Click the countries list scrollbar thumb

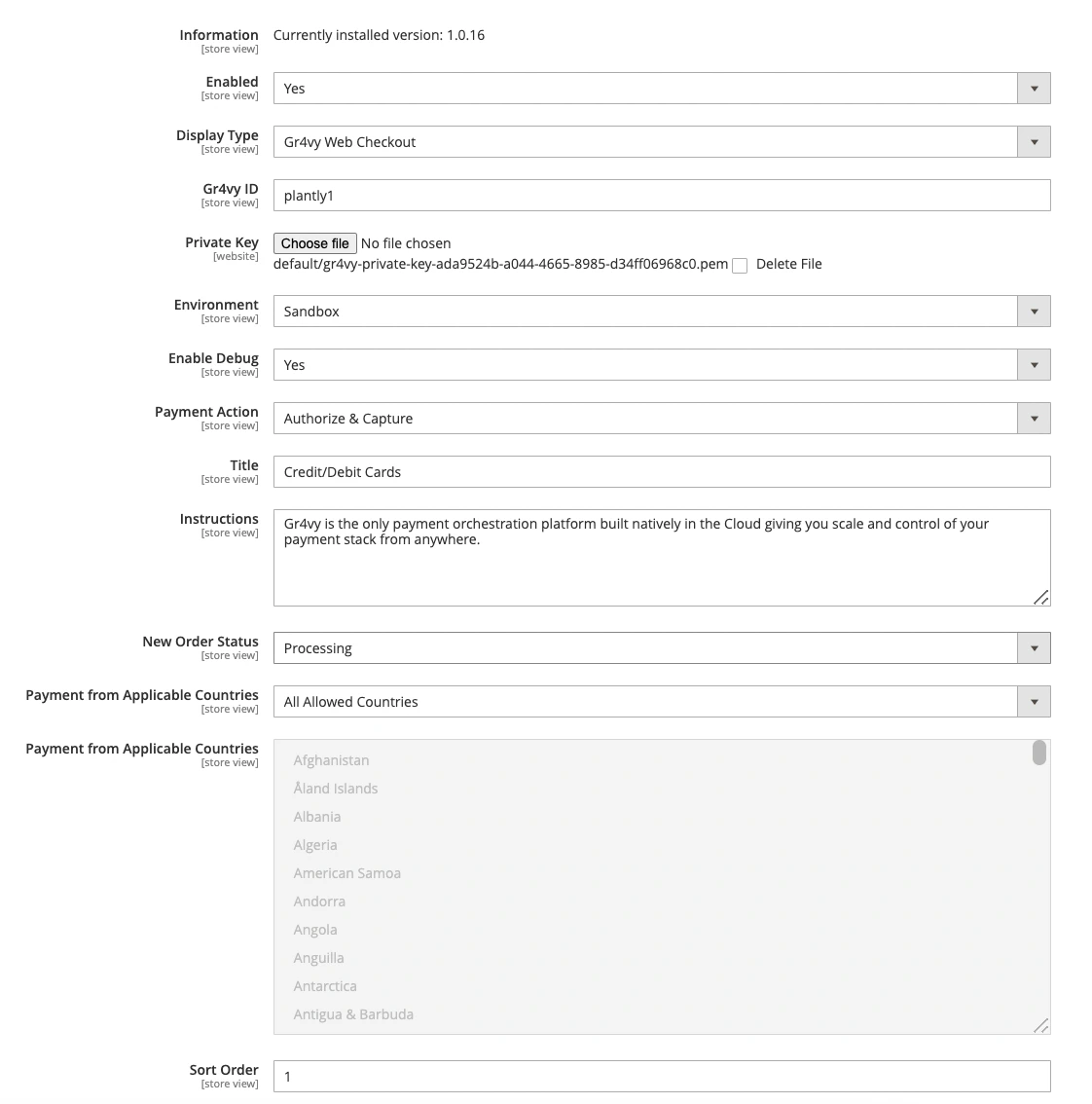coord(1038,754)
